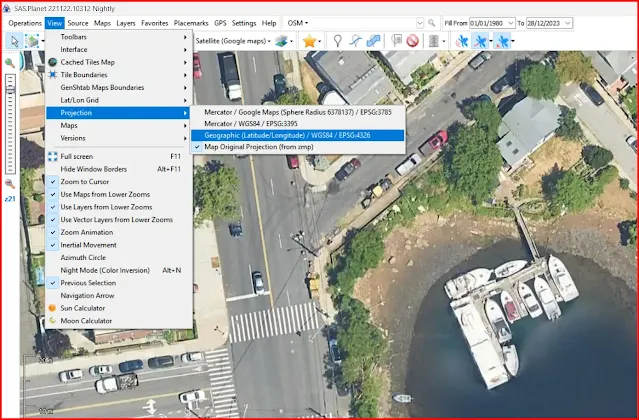The image size is (639, 420).
Task: Click the red hide-placemarks prohibition icon
Action: [x=412, y=41]
